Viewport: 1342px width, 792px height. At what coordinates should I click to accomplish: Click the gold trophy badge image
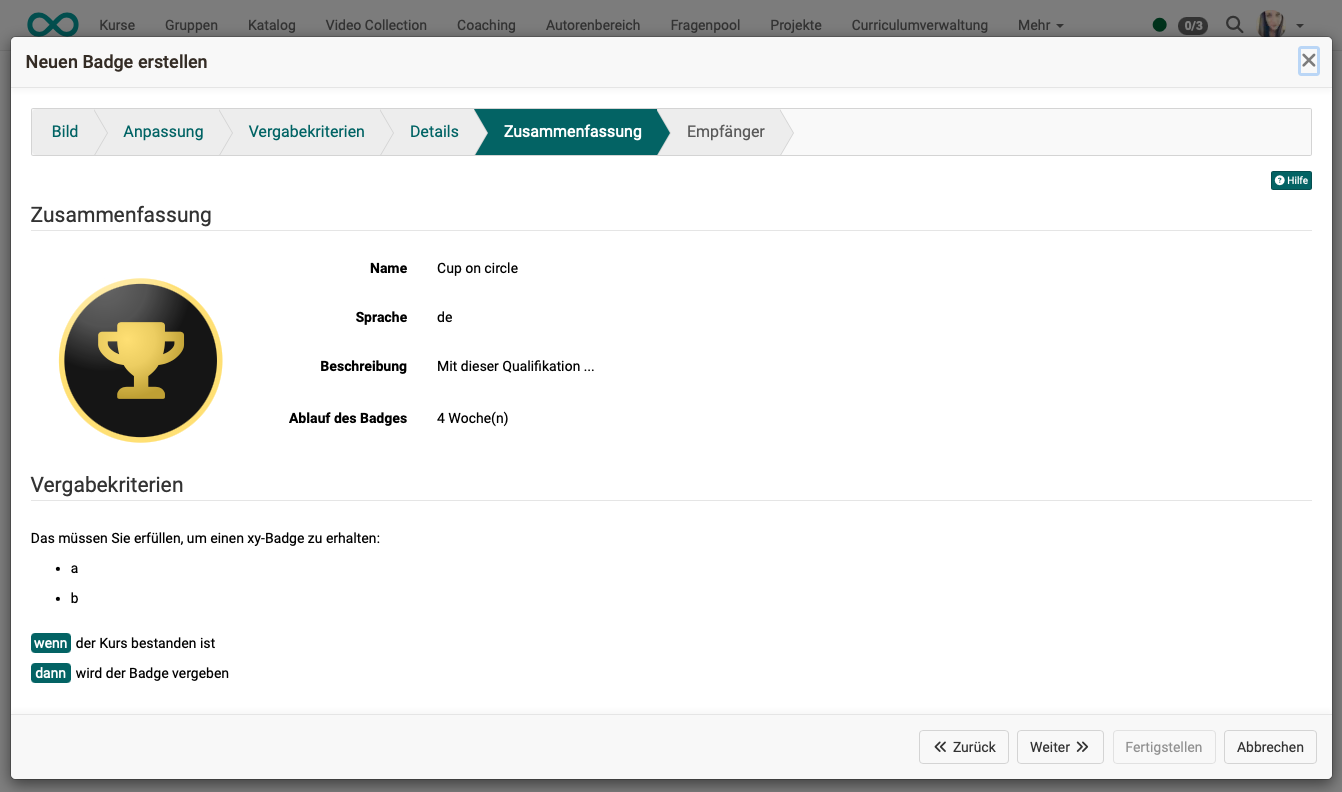(141, 360)
